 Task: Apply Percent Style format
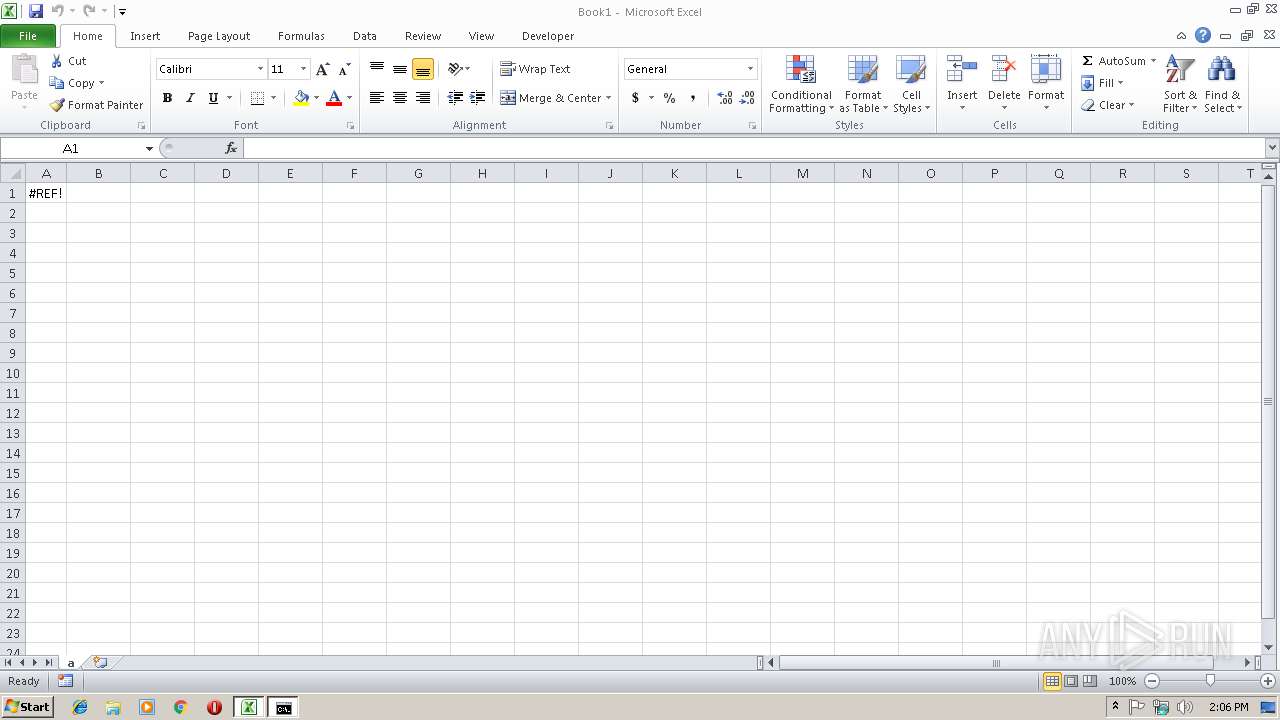669,98
